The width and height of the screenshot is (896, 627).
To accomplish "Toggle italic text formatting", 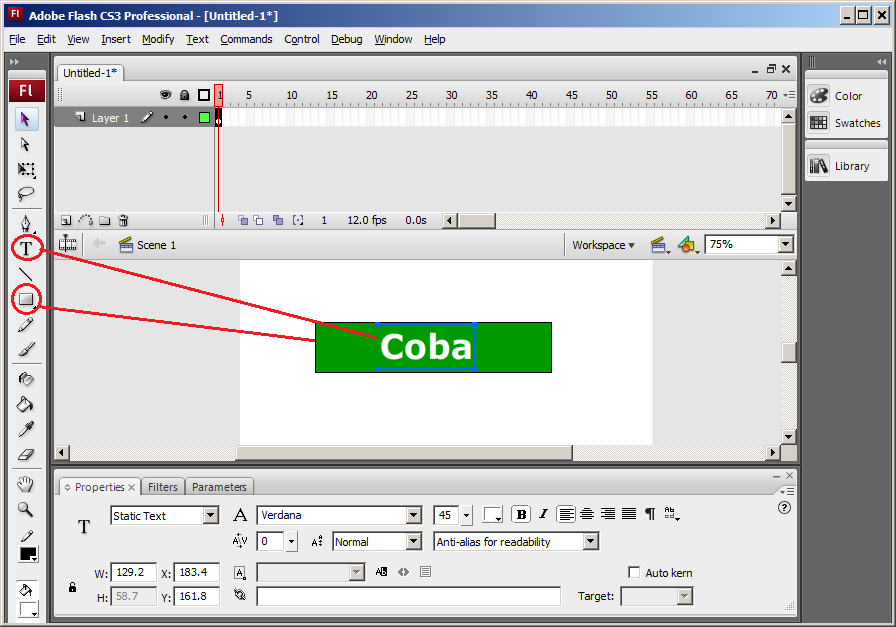I will pyautogui.click(x=542, y=514).
